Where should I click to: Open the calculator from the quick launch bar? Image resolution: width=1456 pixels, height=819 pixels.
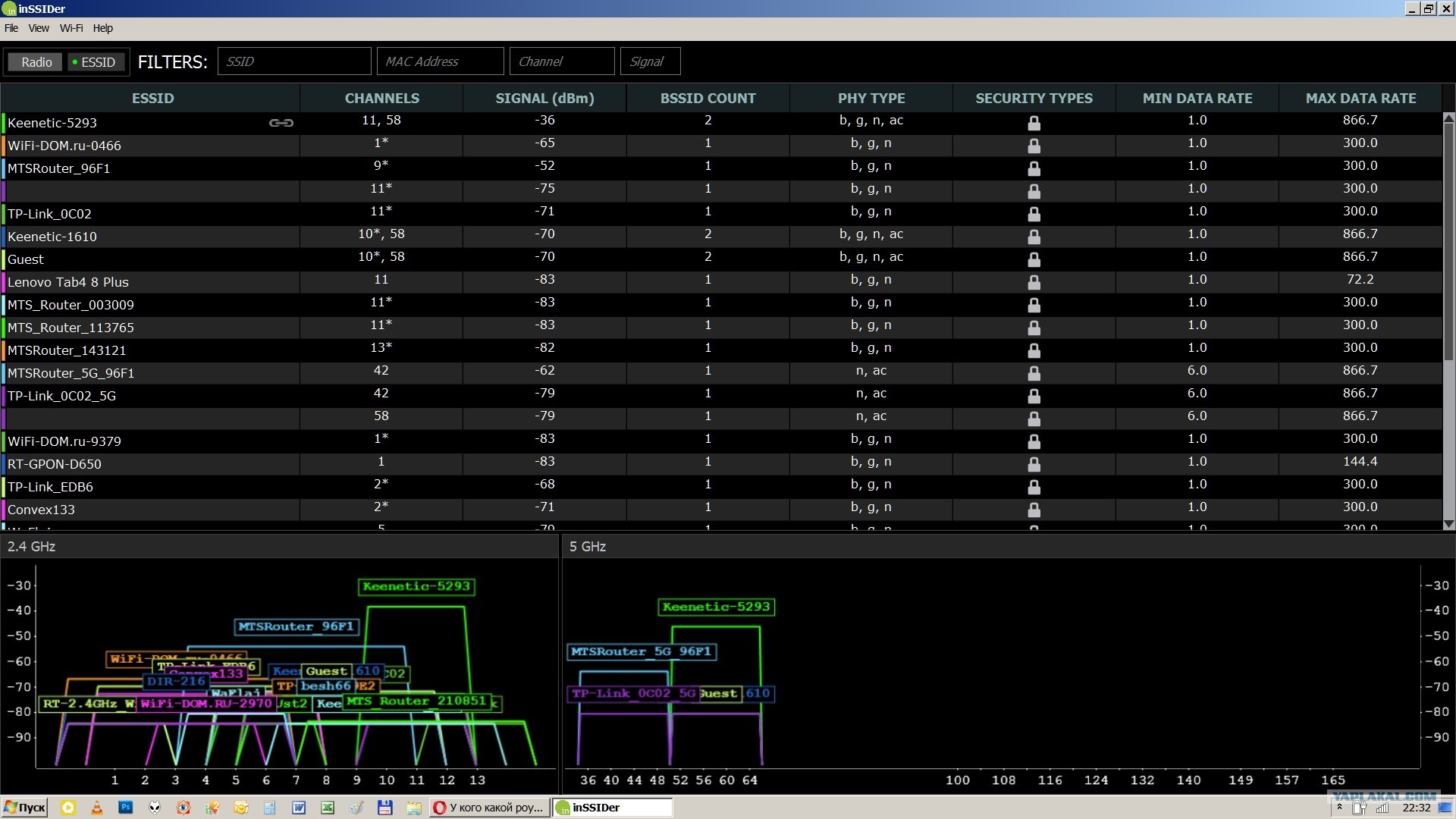click(270, 808)
